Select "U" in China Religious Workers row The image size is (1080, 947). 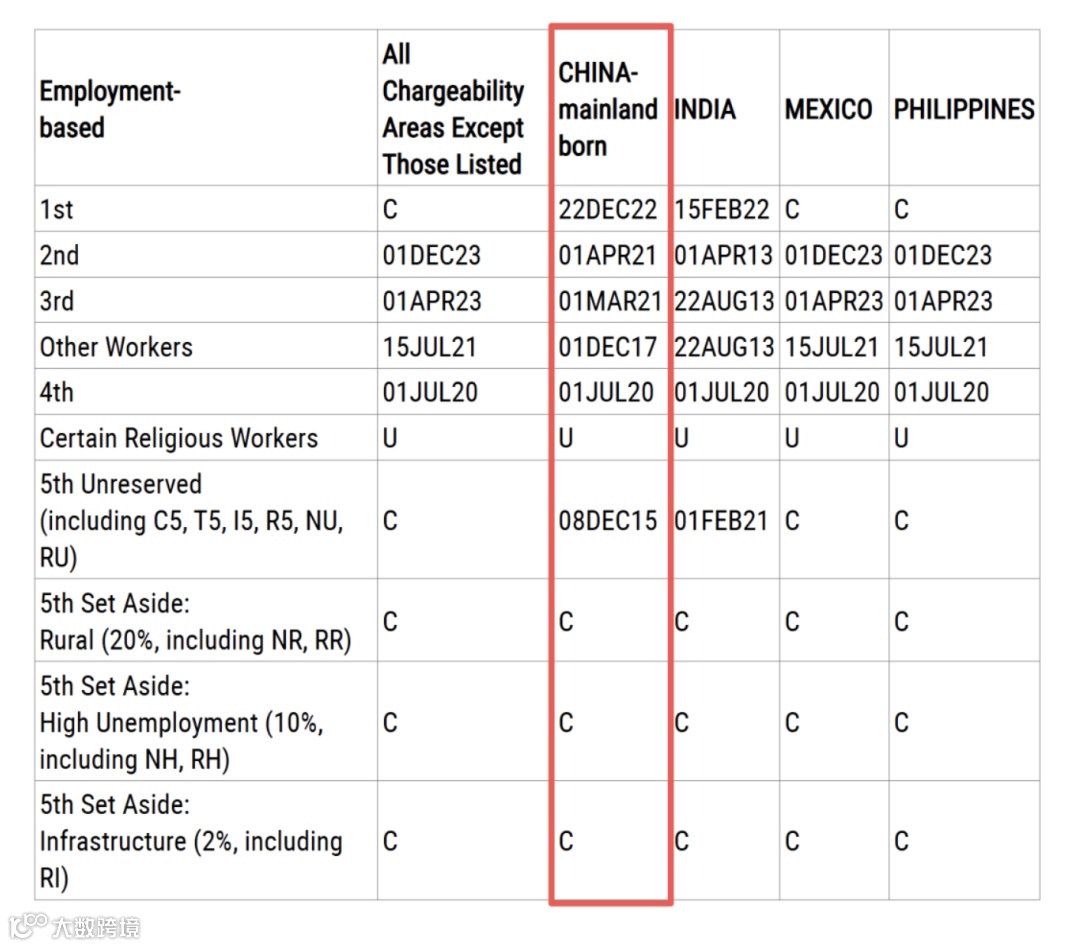click(565, 438)
